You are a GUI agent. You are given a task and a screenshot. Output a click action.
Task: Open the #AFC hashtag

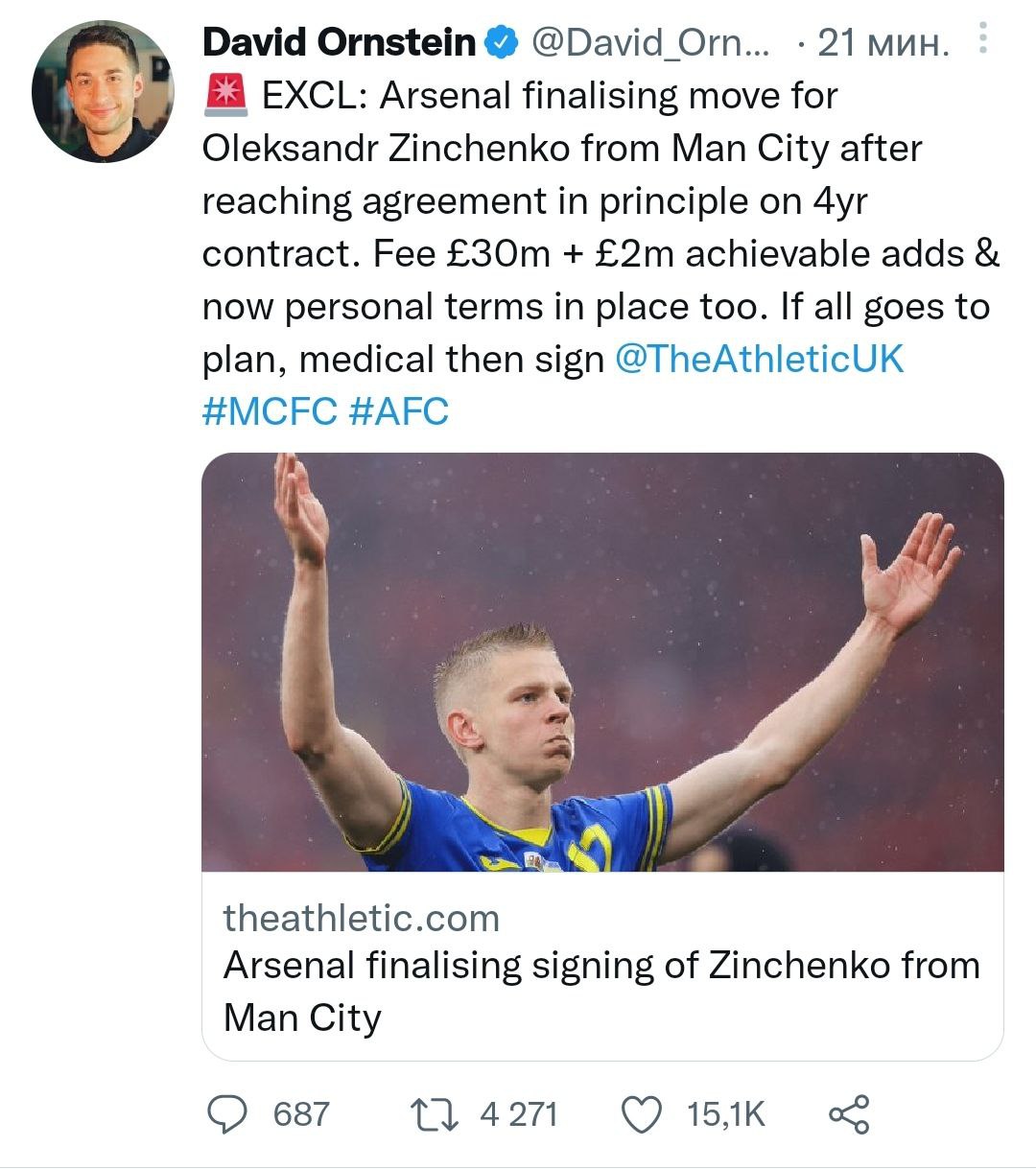click(x=399, y=411)
